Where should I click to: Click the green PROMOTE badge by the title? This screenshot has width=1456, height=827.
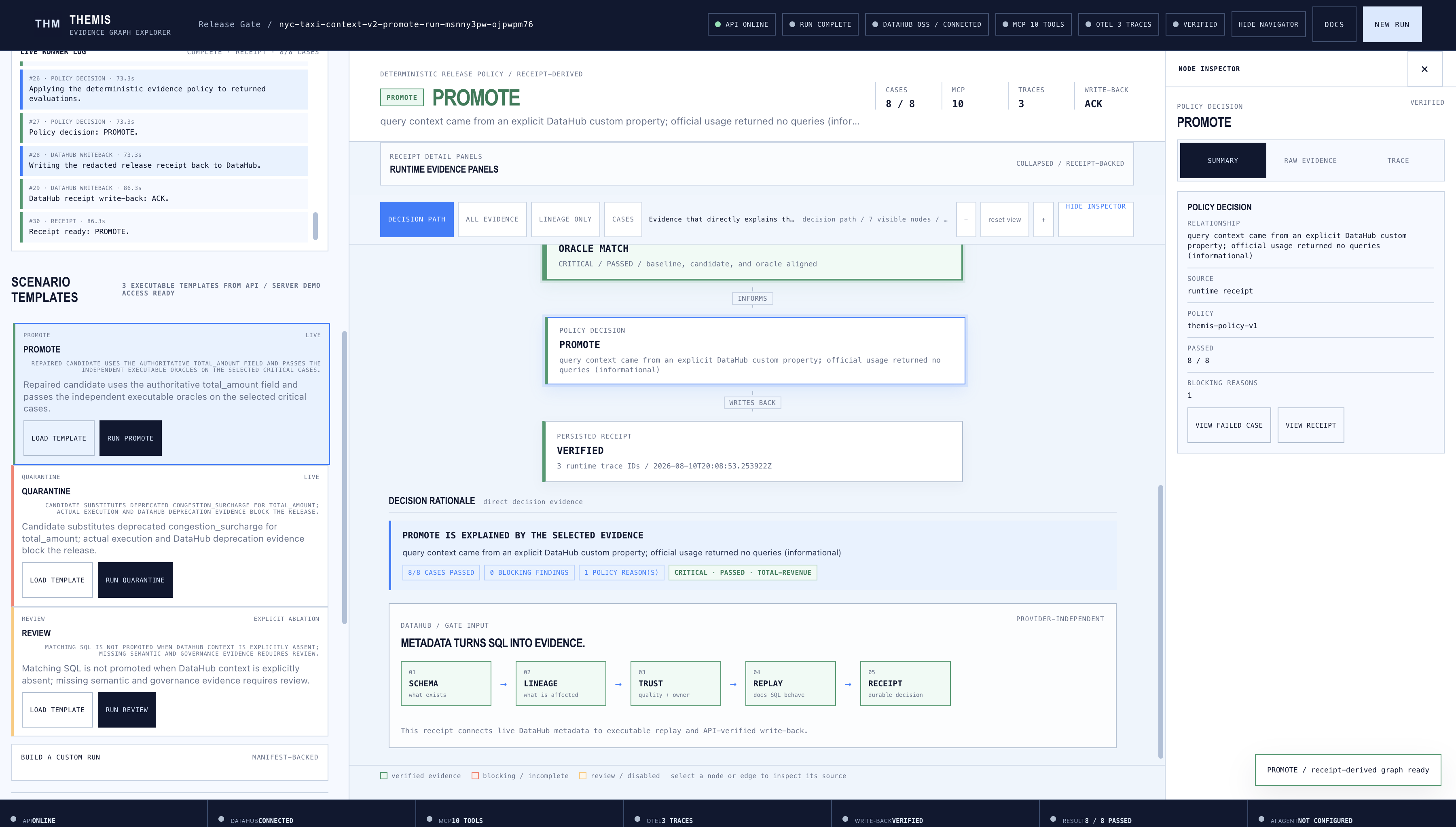pyautogui.click(x=401, y=98)
